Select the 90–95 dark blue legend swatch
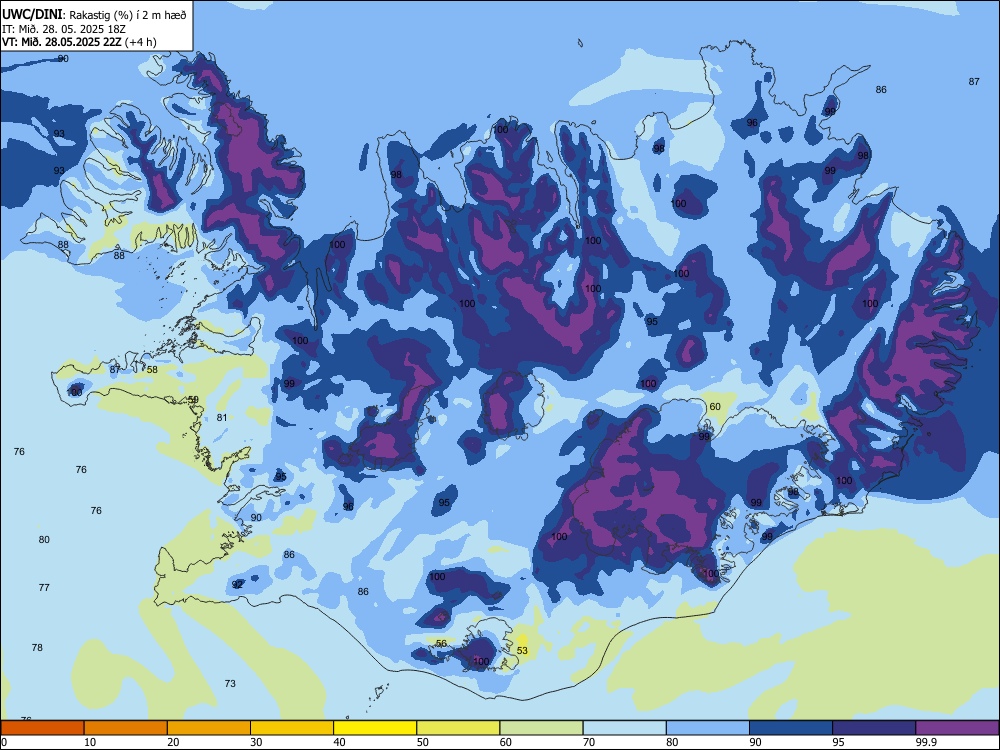1000x750 pixels. (791, 728)
